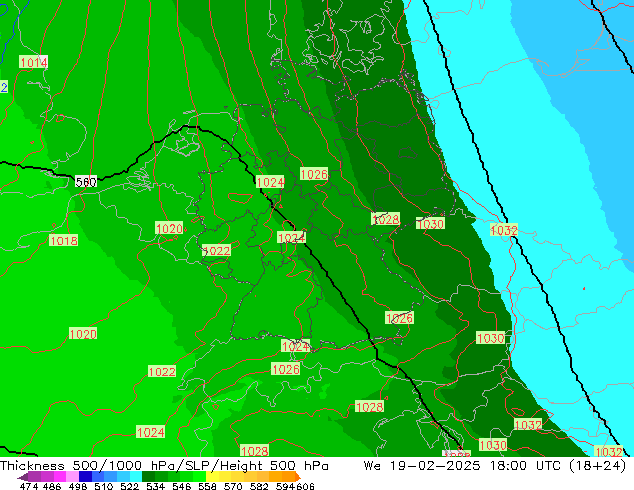Click the 522 legend value
634x490 pixels.
[x=129, y=486]
